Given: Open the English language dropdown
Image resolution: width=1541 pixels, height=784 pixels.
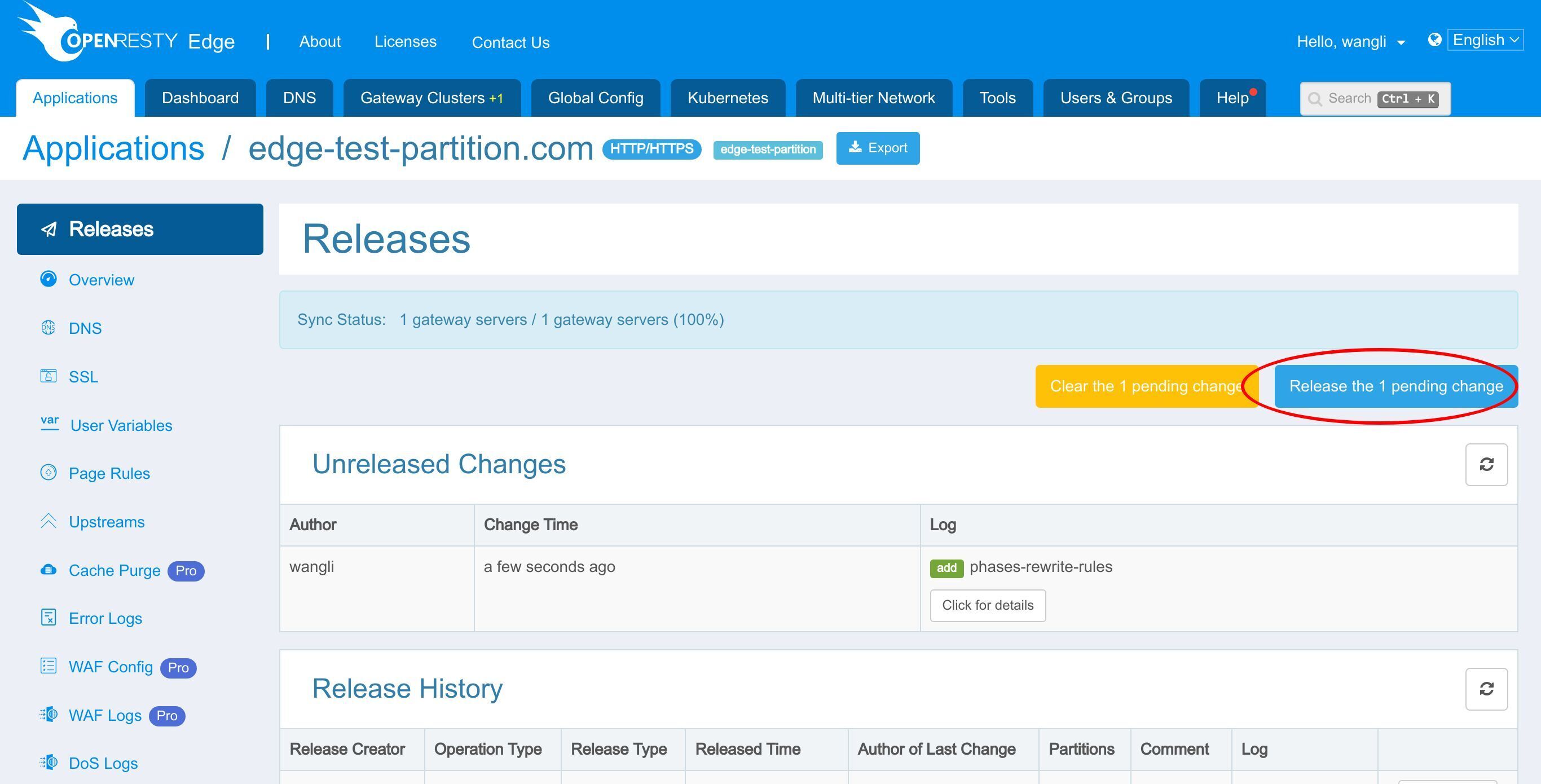Looking at the screenshot, I should (x=1485, y=40).
